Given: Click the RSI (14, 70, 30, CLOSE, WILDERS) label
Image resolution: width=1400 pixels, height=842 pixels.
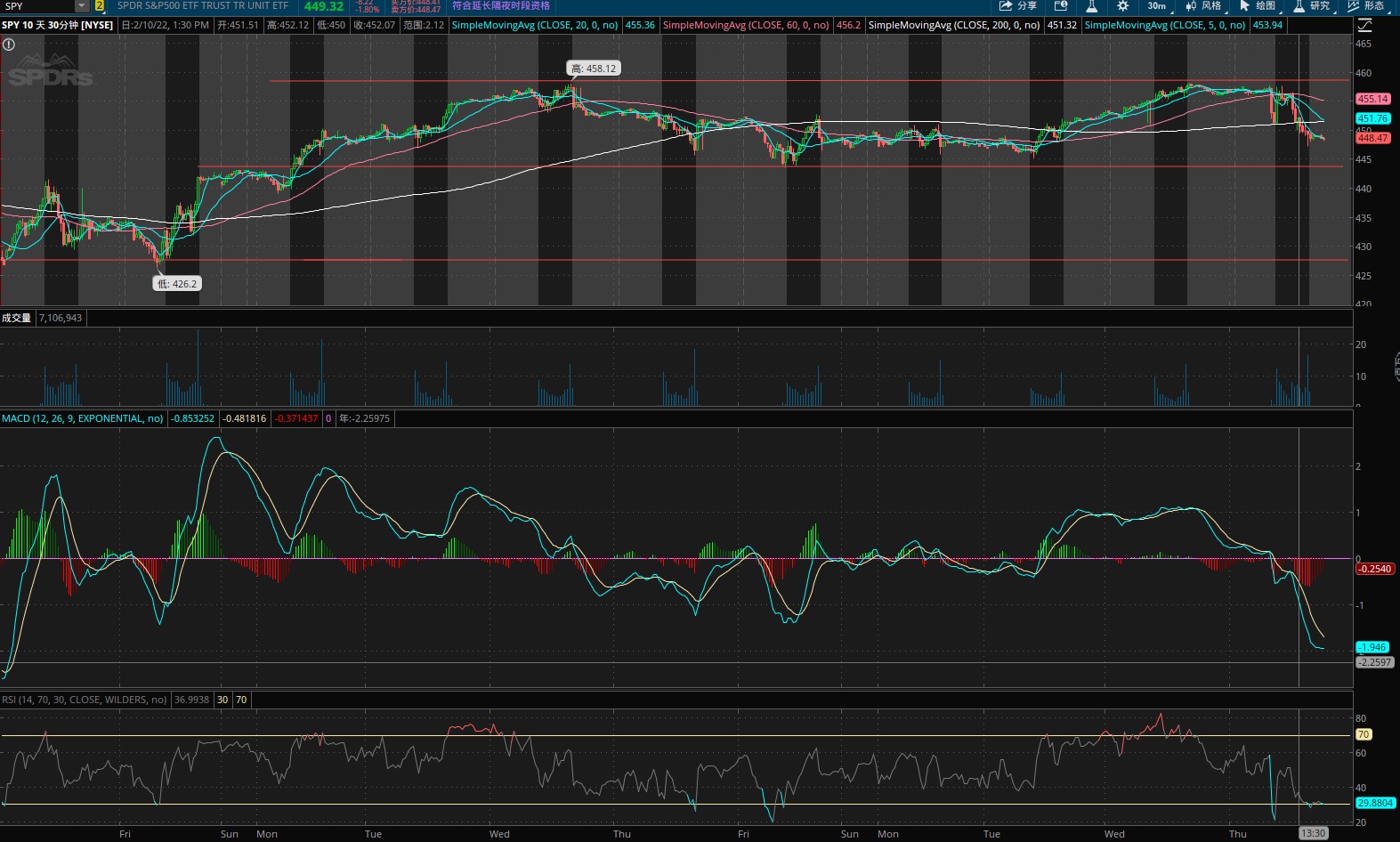Looking at the screenshot, I should click(85, 700).
